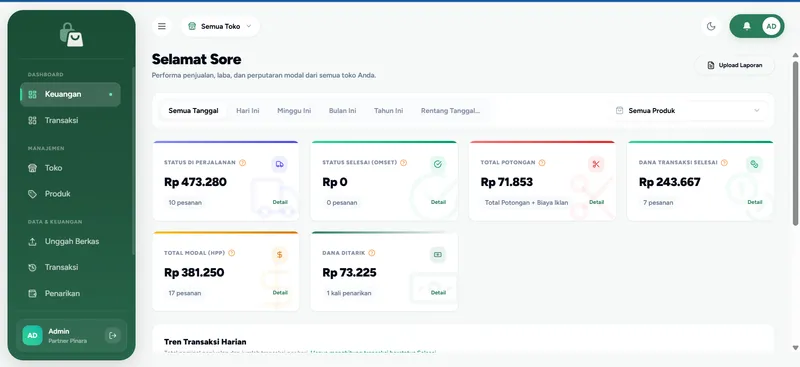Switch to dark mode with the moon icon
Screen dimensions: 800x367
pos(711,26)
